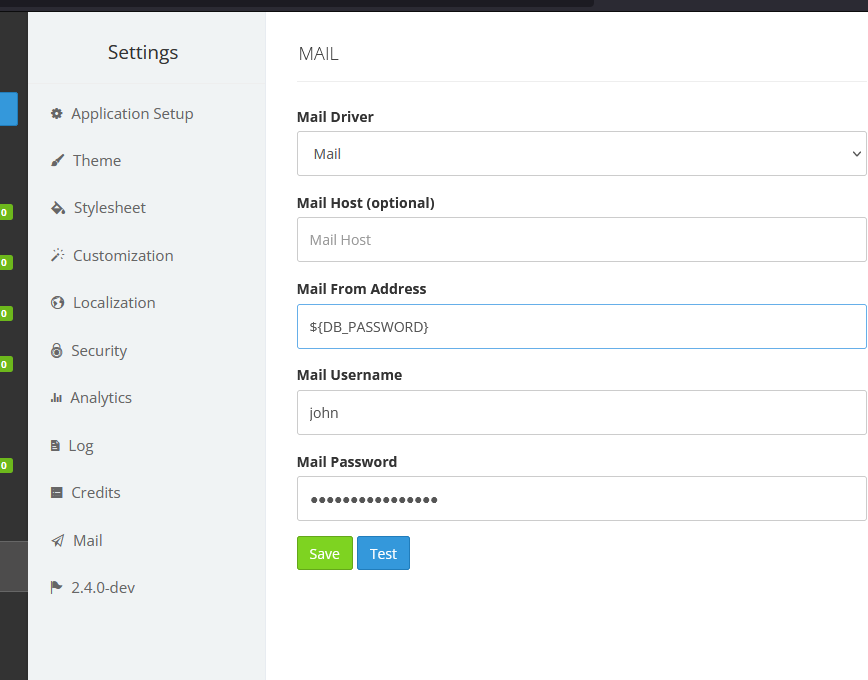Click into the Mail From Address field
Image resolution: width=868 pixels, height=680 pixels.
581,327
